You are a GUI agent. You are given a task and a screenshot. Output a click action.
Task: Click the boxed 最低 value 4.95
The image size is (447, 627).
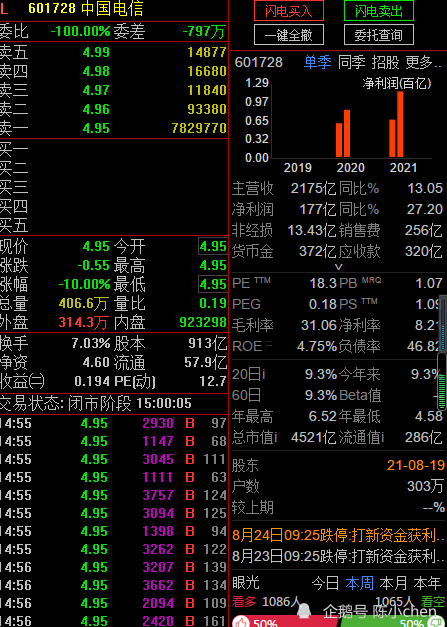coord(213,284)
